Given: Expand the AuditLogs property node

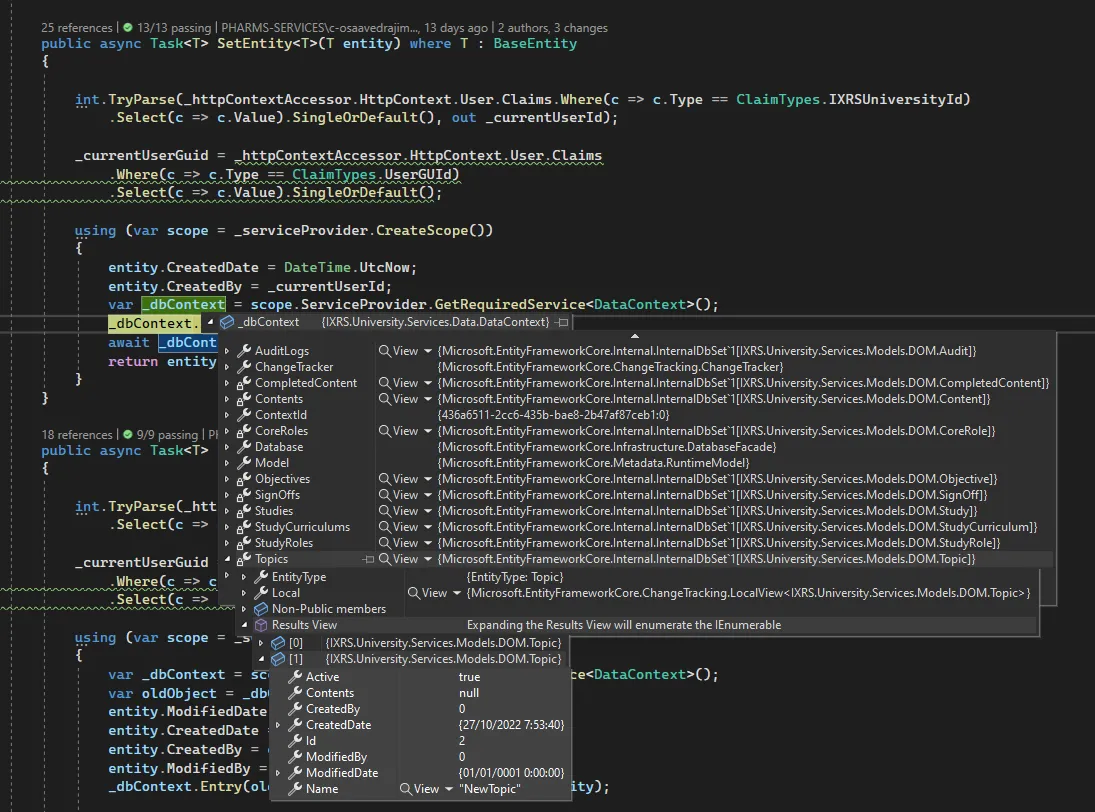Looking at the screenshot, I should click(x=228, y=351).
